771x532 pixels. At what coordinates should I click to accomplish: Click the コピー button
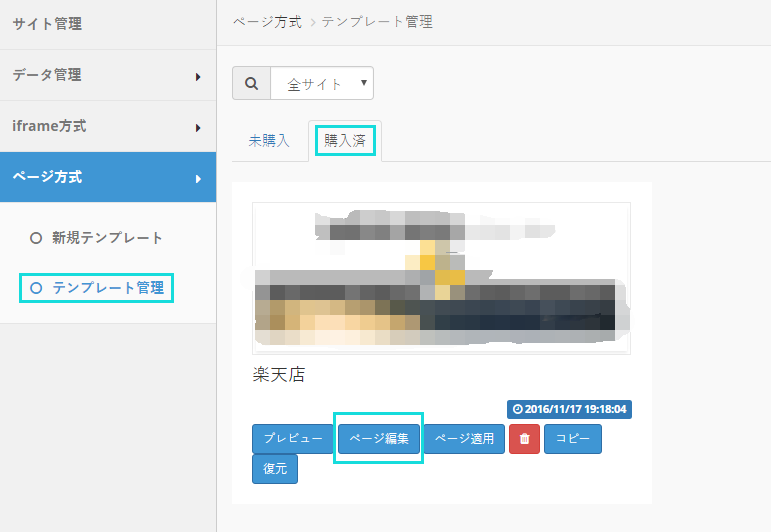572,439
